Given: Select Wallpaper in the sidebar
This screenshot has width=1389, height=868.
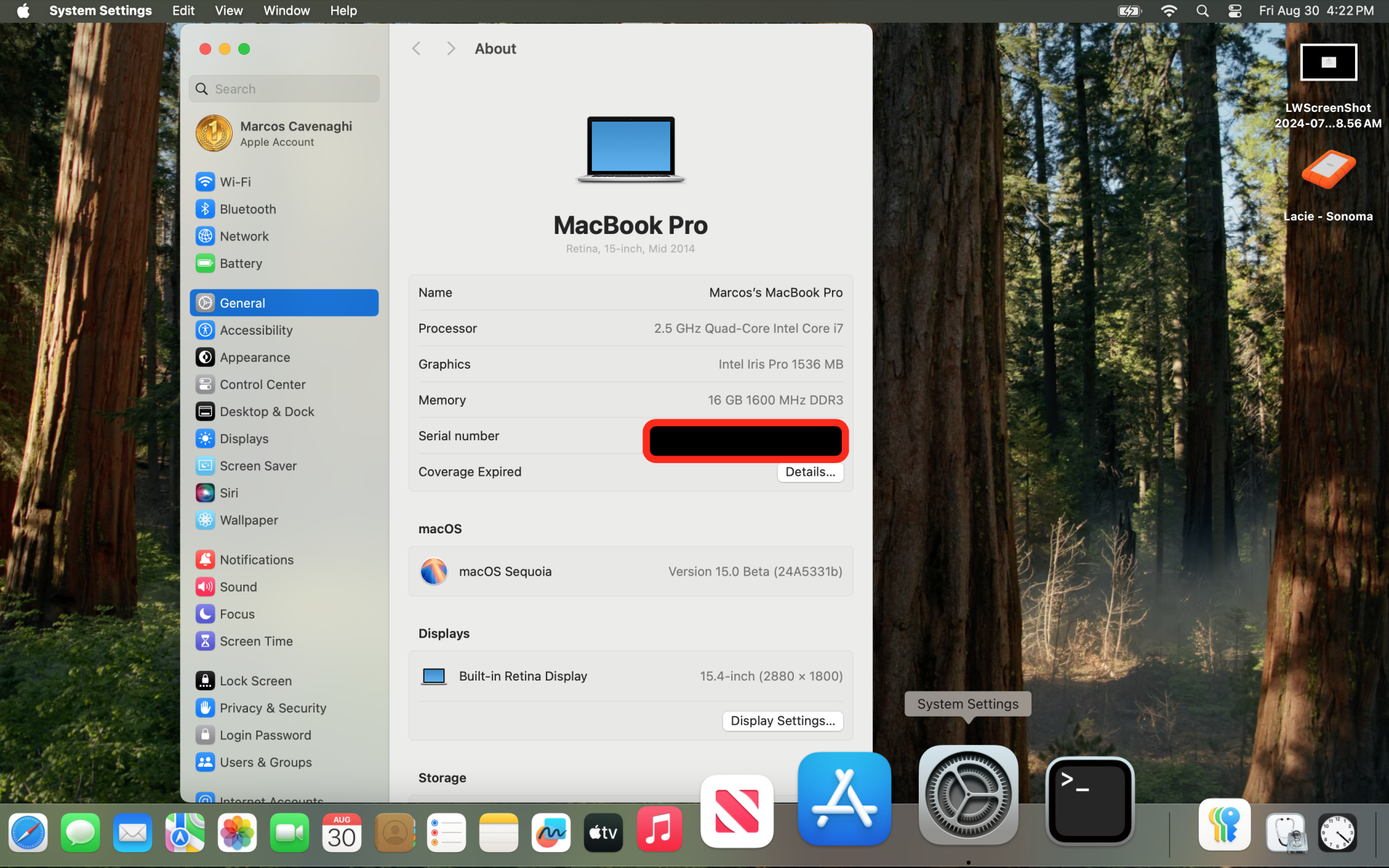Looking at the screenshot, I should (x=249, y=520).
